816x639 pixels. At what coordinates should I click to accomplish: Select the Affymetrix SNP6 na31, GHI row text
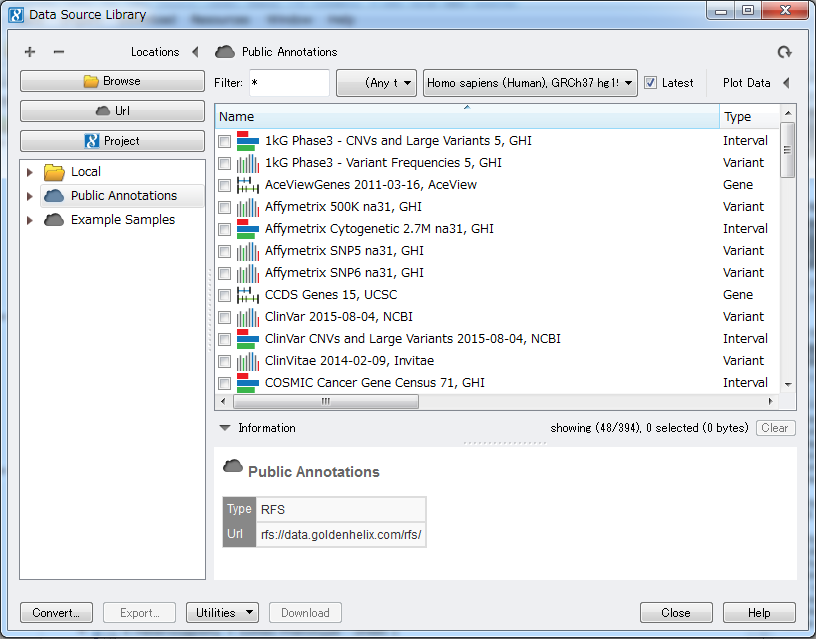tap(344, 273)
